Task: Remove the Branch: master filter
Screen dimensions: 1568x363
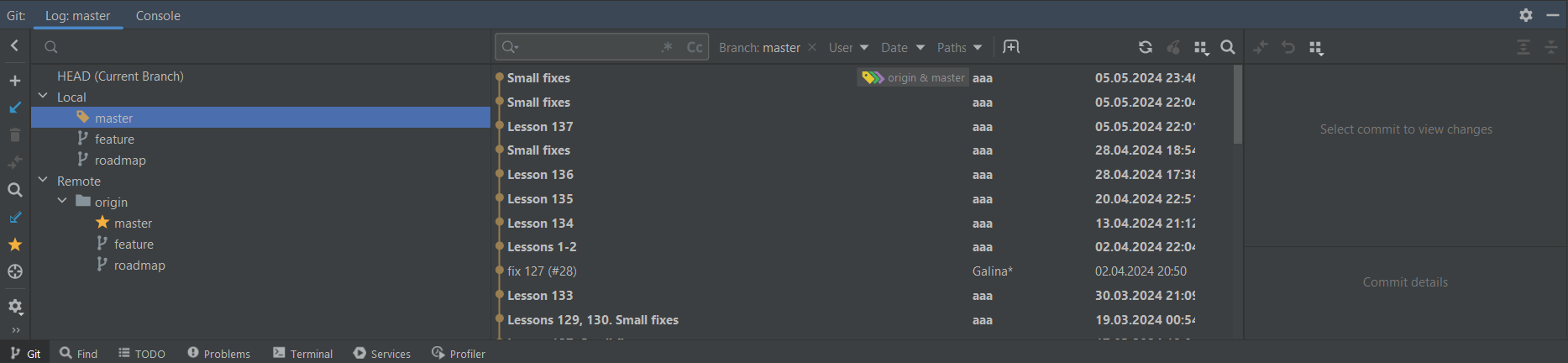Action: click(x=812, y=48)
